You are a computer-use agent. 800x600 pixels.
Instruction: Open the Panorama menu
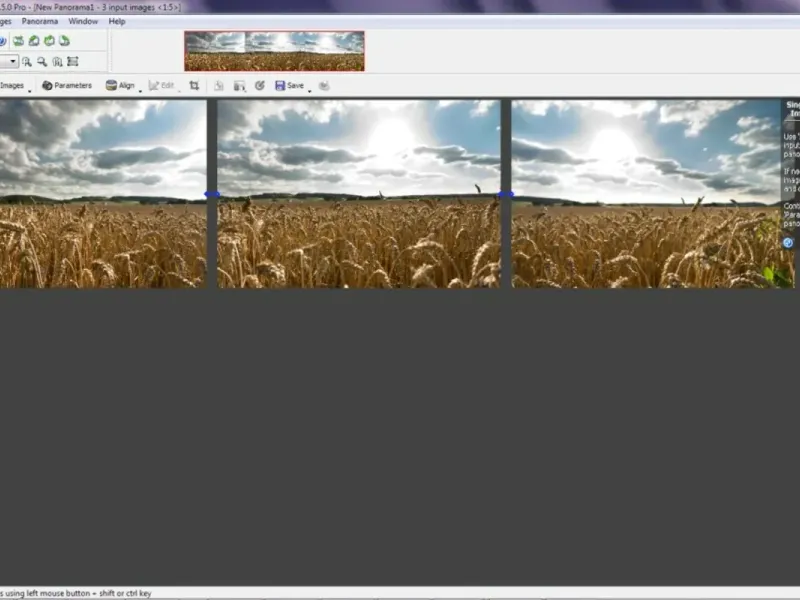coord(40,21)
